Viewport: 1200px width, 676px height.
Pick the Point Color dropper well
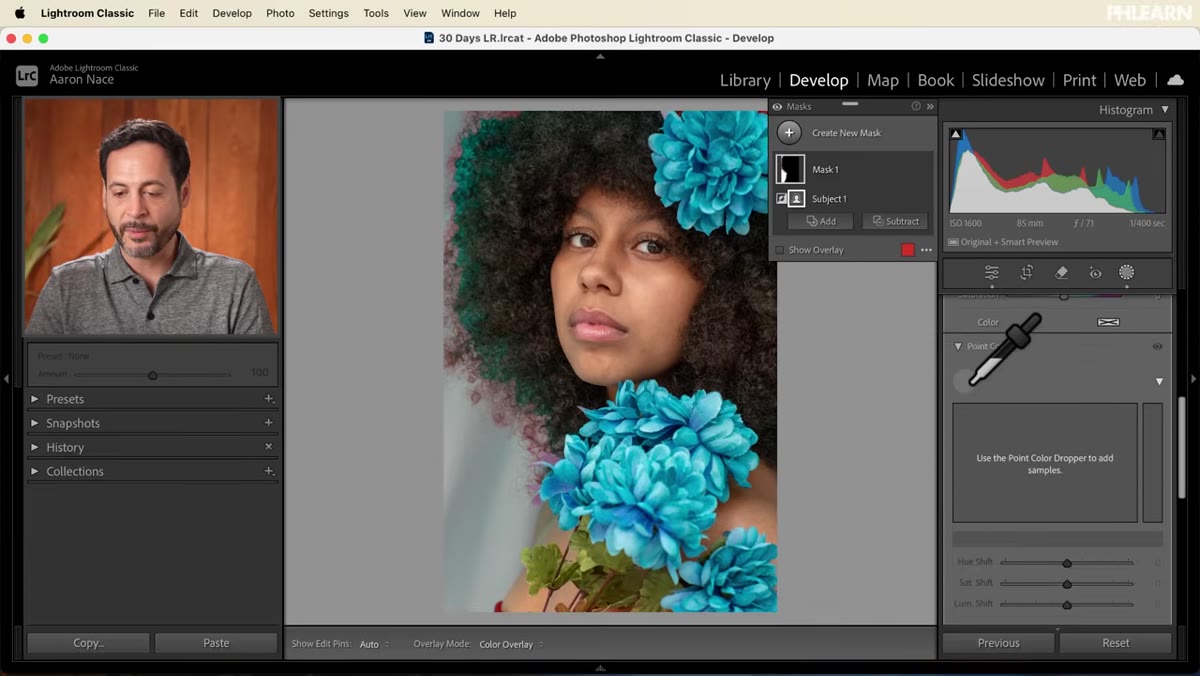click(965, 380)
